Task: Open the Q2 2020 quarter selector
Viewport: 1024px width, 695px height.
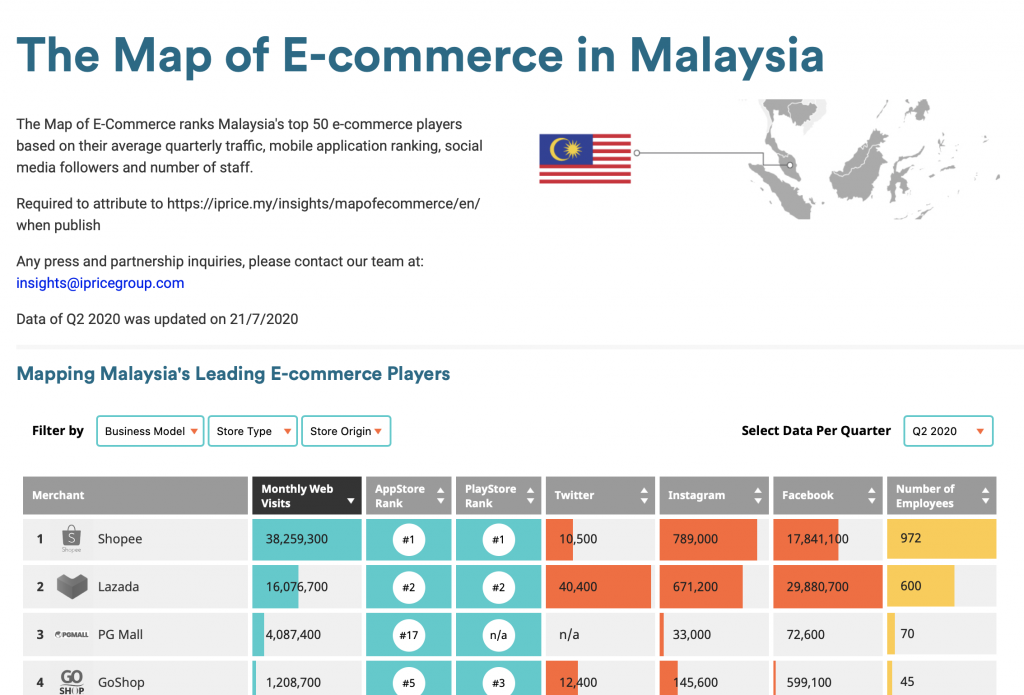Action: (948, 431)
